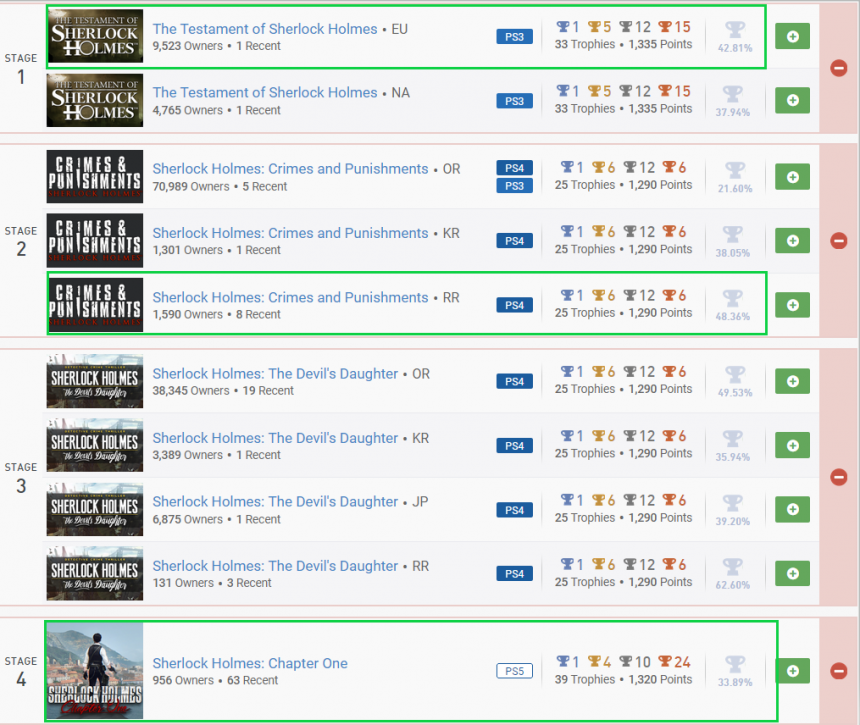Click 62.60% completion trophy on Devil's Daughter RR

pos(733,574)
